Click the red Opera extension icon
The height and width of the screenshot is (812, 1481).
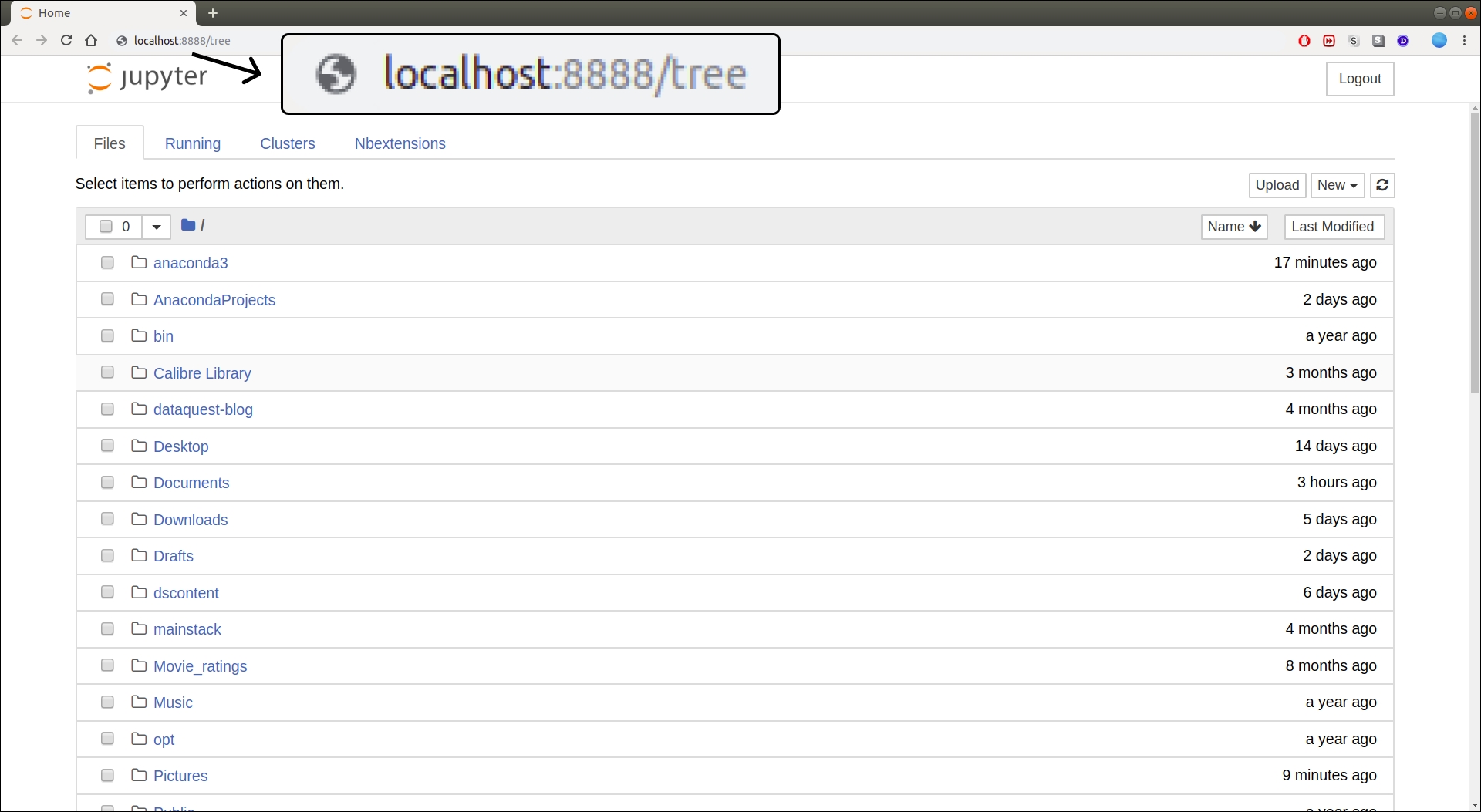pyautogui.click(x=1304, y=41)
